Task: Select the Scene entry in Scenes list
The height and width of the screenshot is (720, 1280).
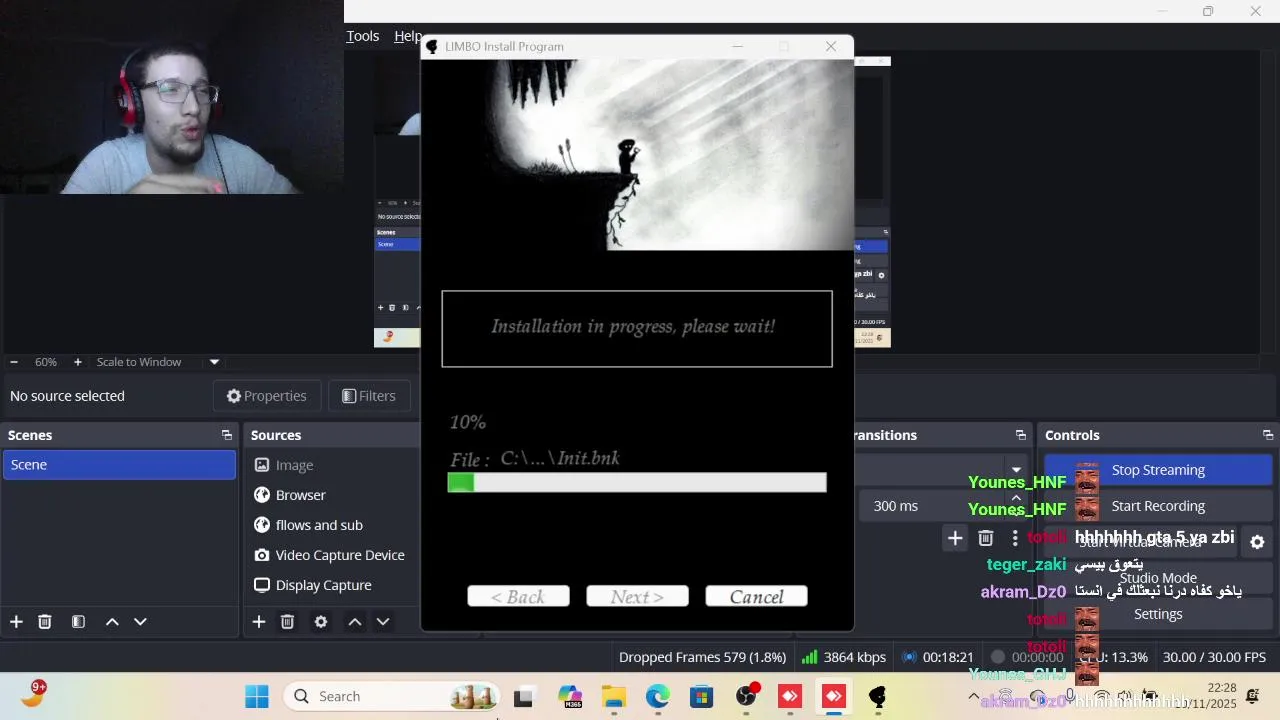Action: [x=119, y=465]
